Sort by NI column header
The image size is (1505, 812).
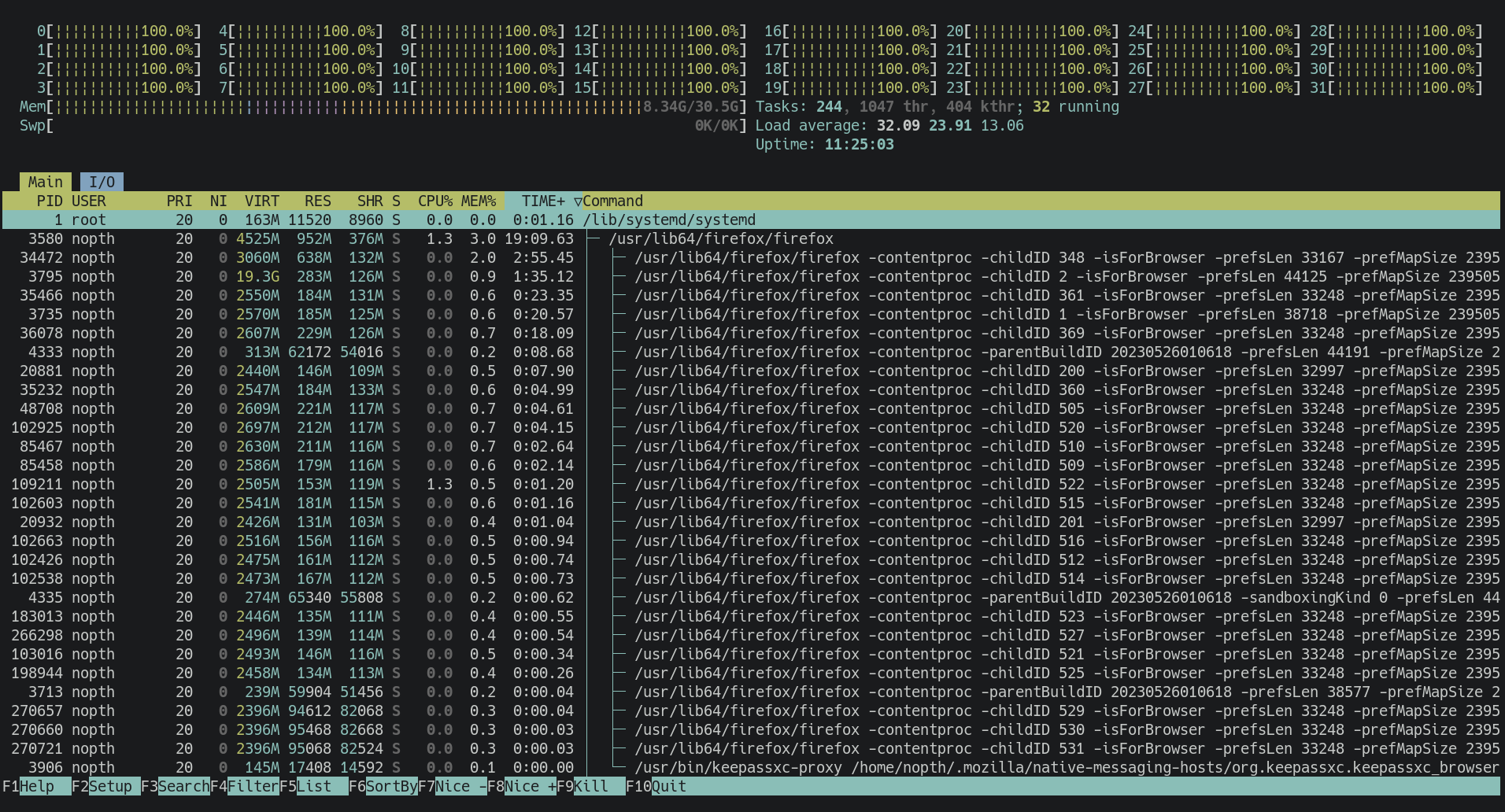coord(218,201)
